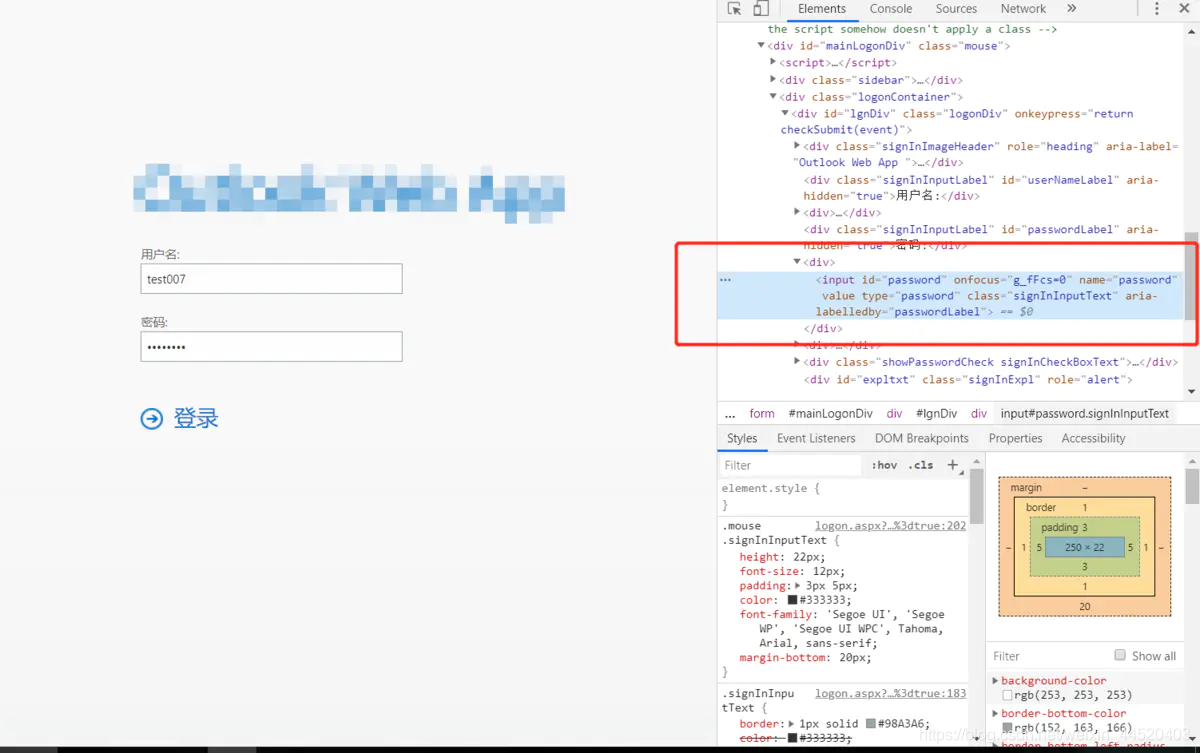Open the DevTools three-dot customize menu

pos(1157,8)
